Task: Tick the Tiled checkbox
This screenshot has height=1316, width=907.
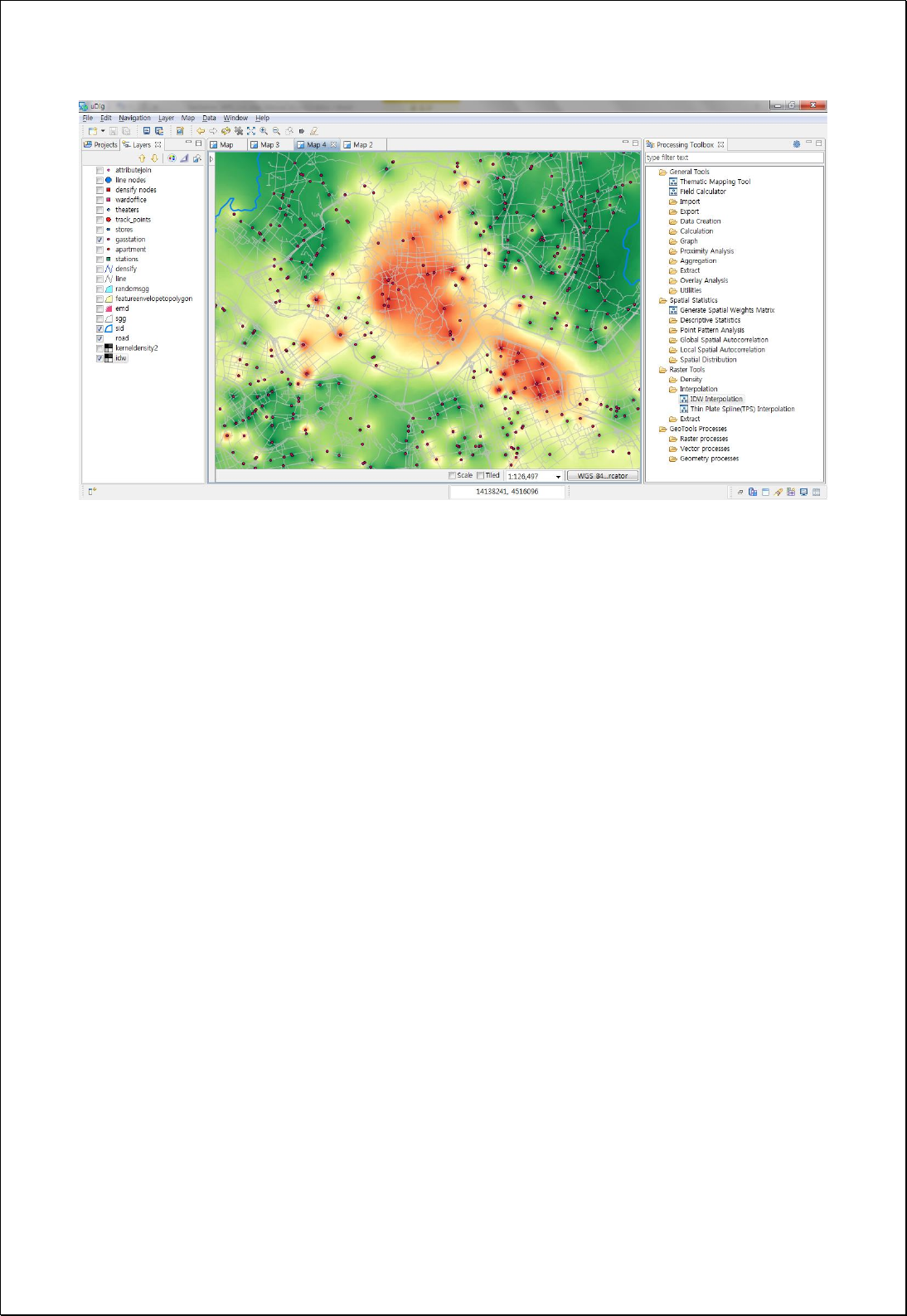Action: pyautogui.click(x=480, y=476)
